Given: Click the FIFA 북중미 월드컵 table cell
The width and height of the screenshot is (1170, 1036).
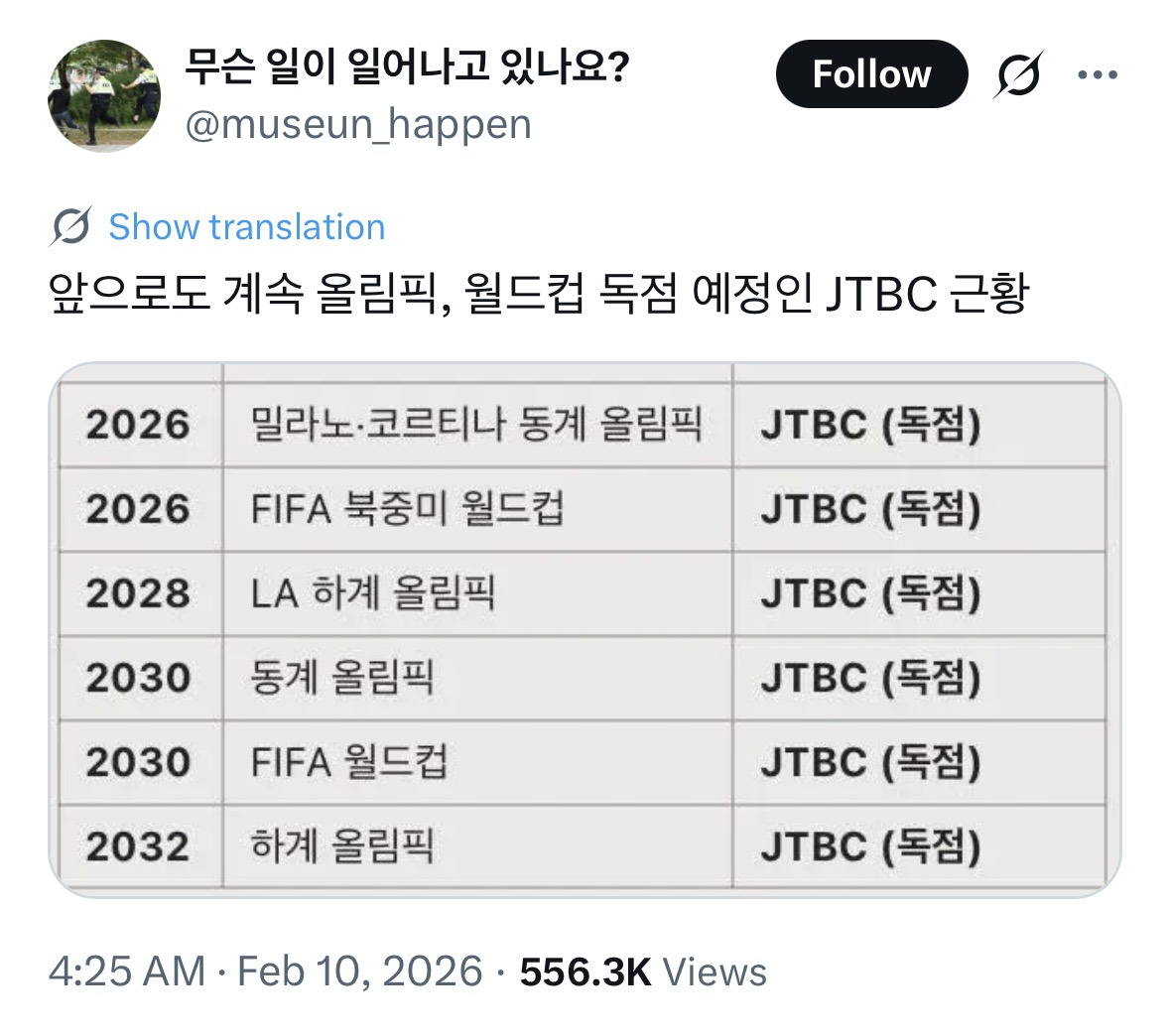Looking at the screenshot, I should [407, 509].
